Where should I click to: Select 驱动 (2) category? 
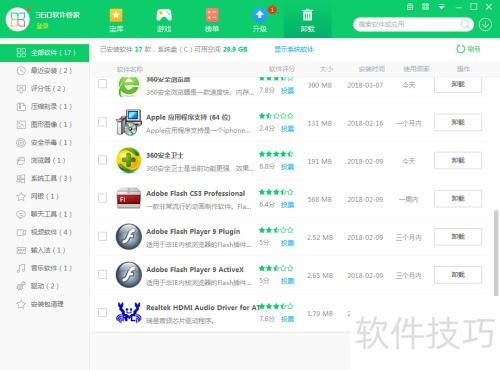(x=44, y=286)
